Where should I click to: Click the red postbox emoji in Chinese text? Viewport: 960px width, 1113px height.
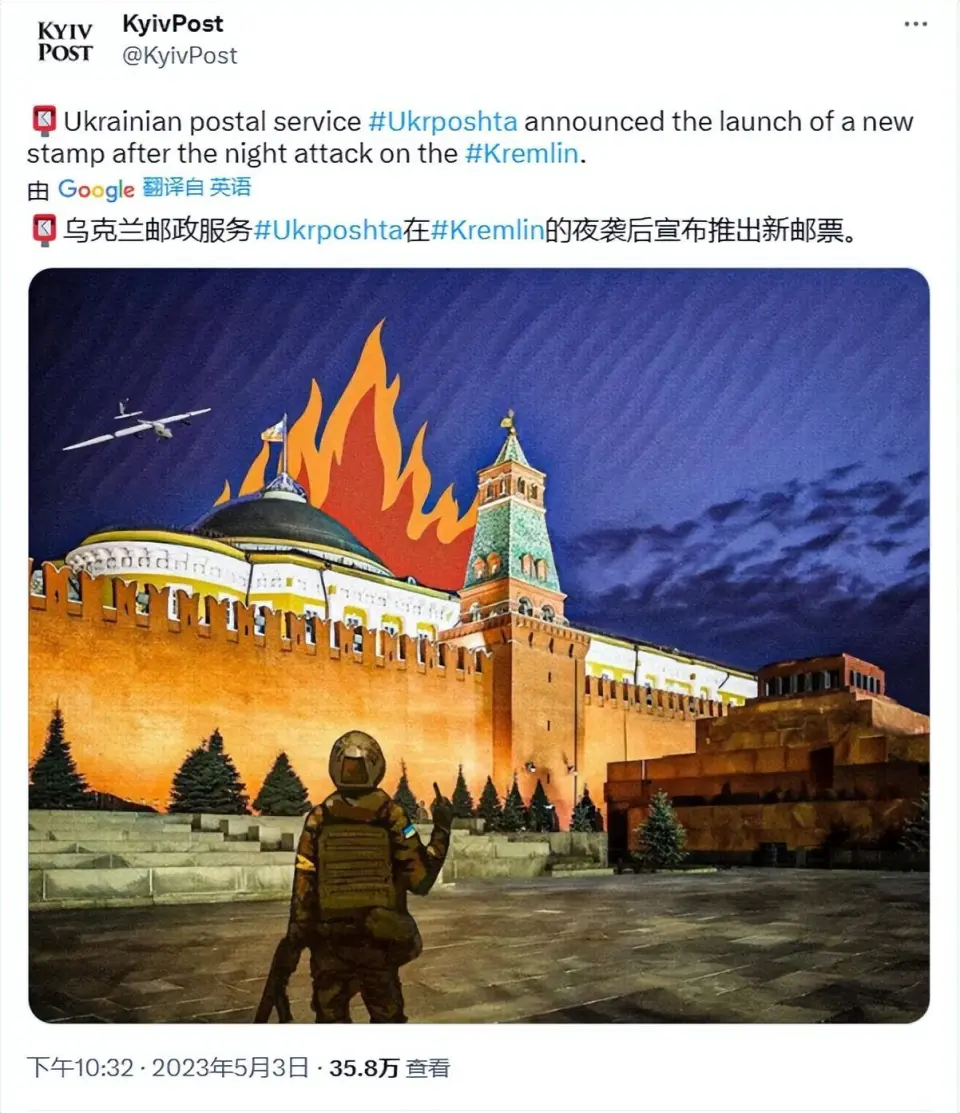[x=45, y=231]
